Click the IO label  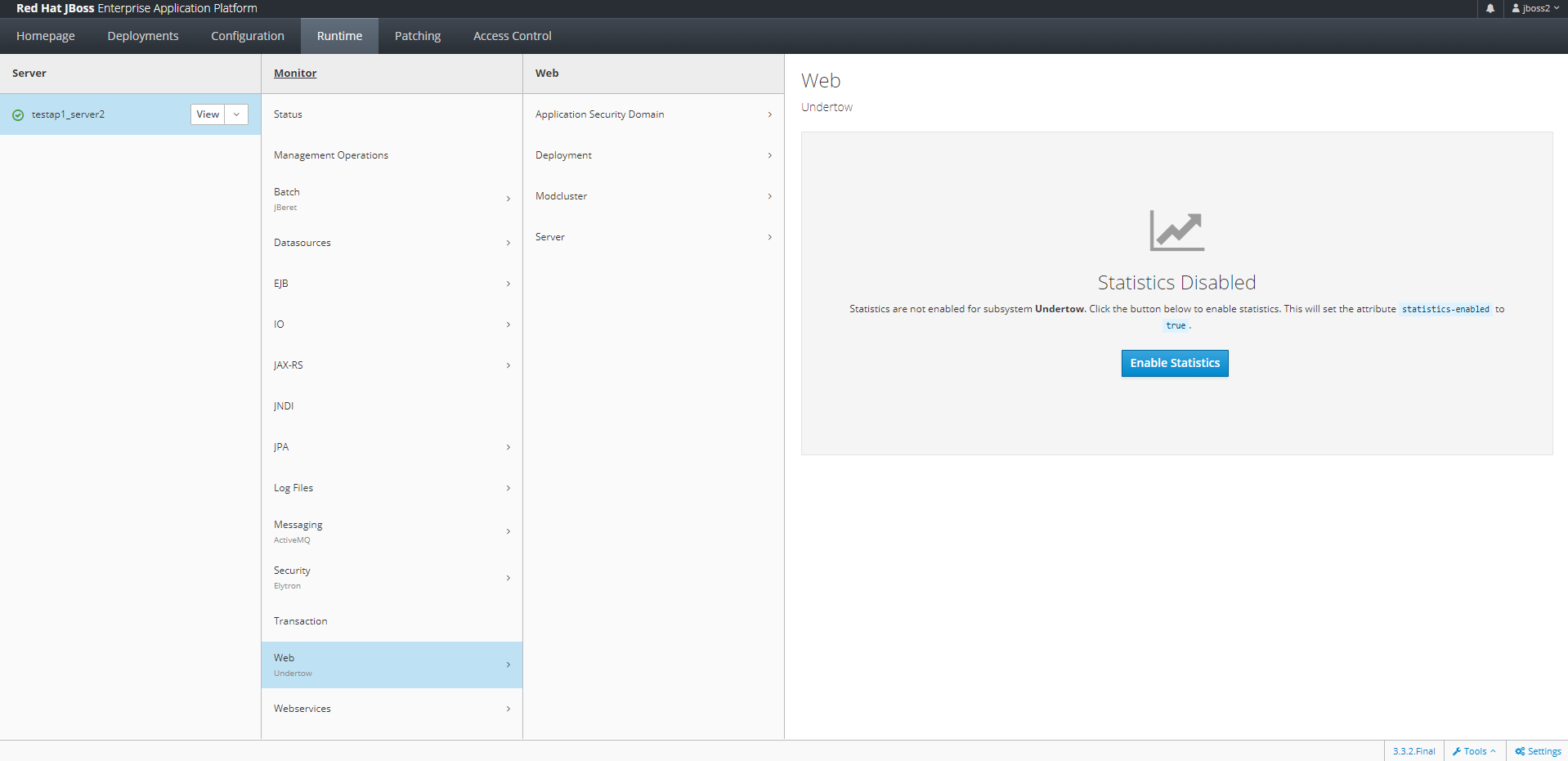pyautogui.click(x=279, y=325)
